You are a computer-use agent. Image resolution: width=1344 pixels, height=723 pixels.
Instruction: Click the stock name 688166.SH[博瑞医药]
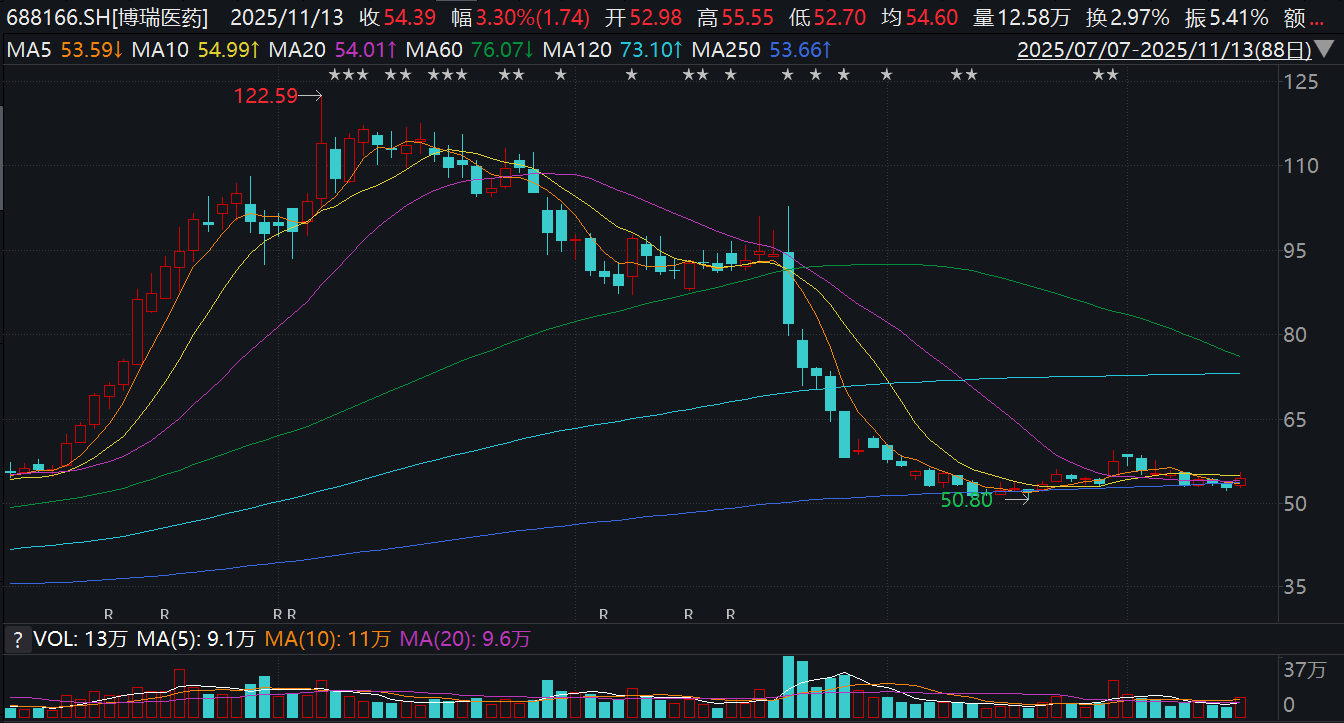coord(107,17)
